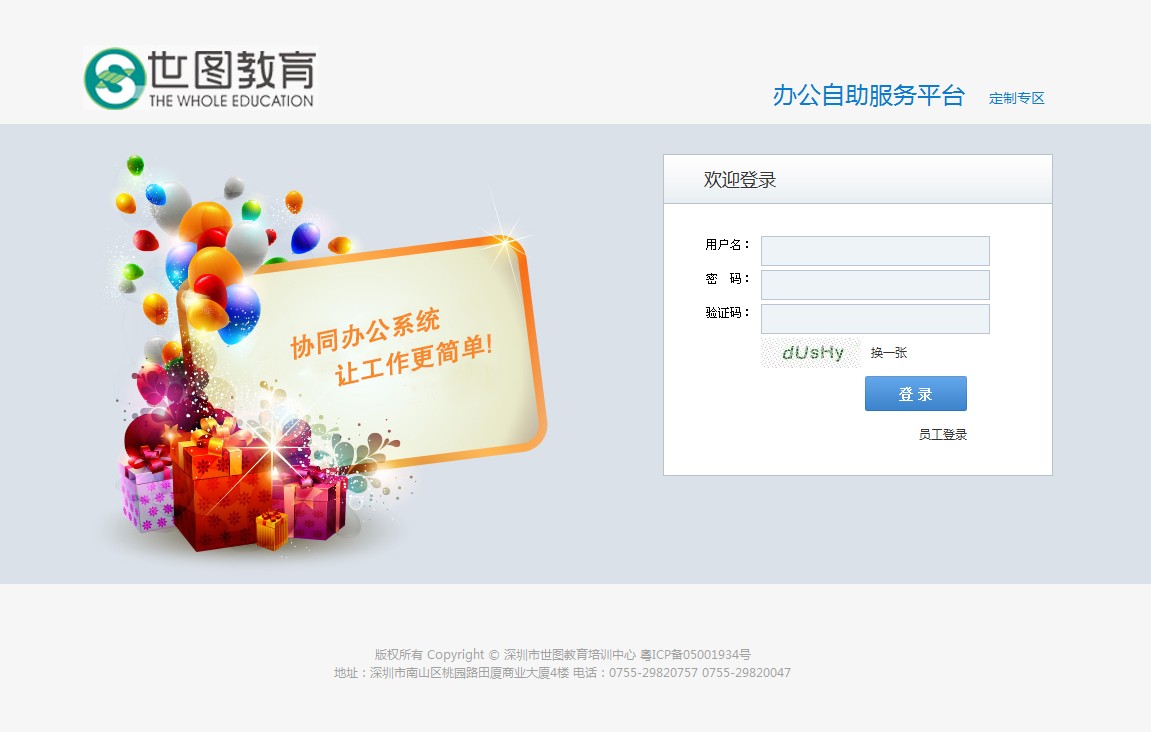Screen dimensions: 1151x732
Task: Click the footer address and phone line
Action: tap(562, 673)
